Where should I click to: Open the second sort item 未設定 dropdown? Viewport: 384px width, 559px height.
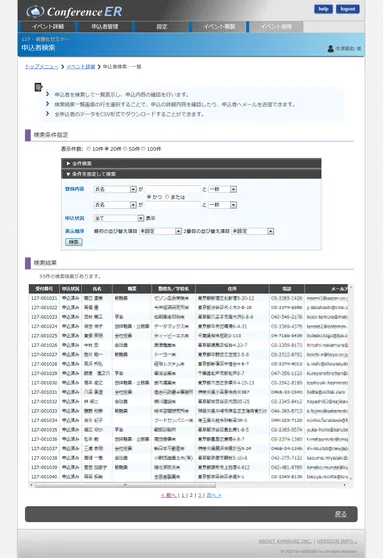click(253, 231)
